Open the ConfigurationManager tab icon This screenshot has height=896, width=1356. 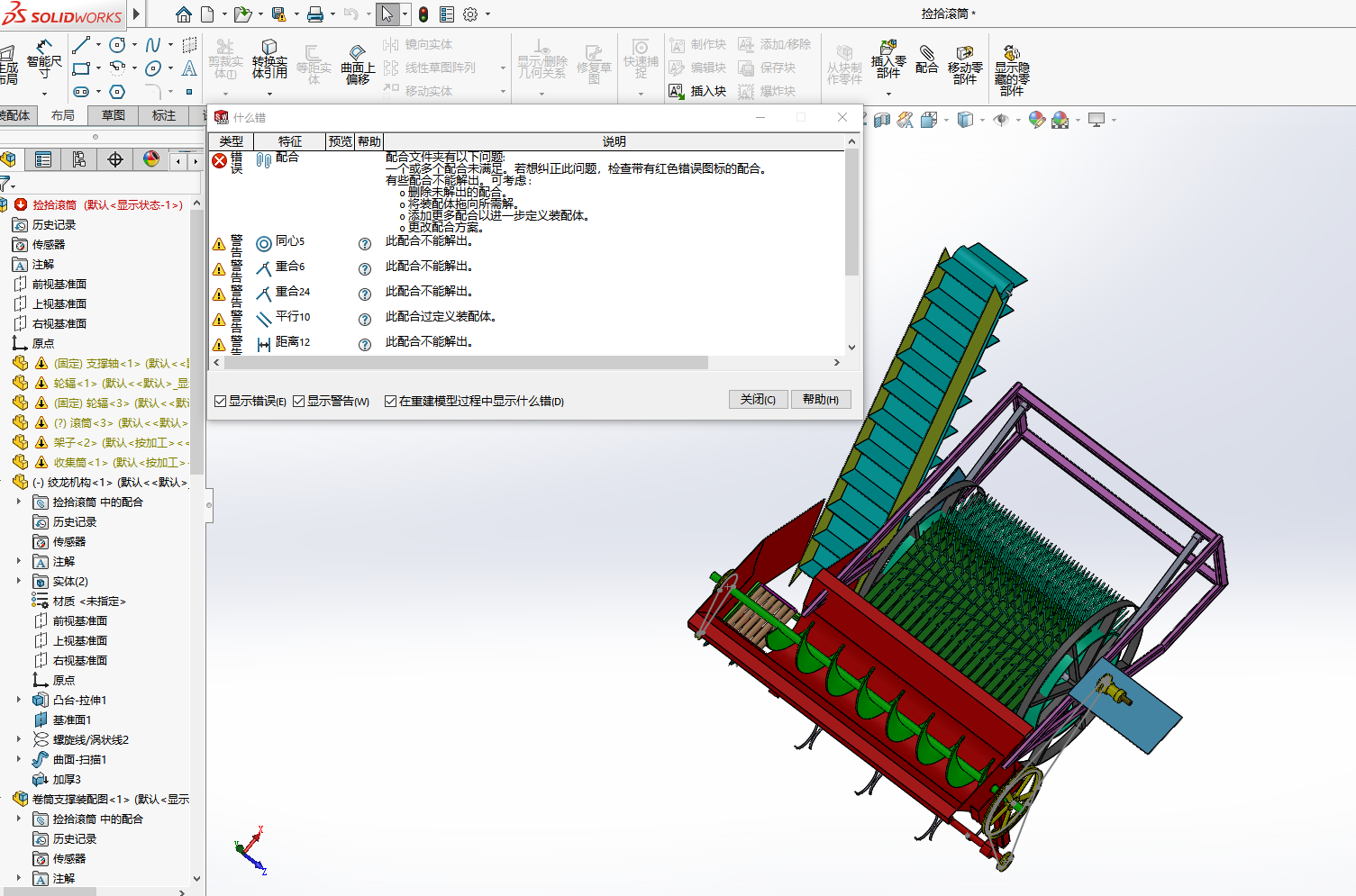click(x=79, y=159)
